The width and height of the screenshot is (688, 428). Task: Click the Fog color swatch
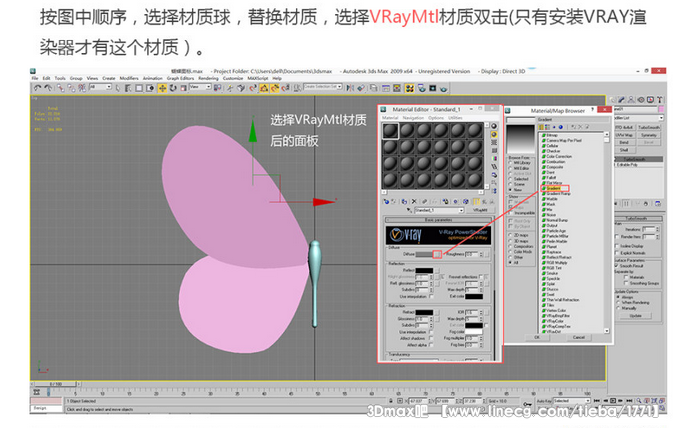pyautogui.click(x=473, y=332)
